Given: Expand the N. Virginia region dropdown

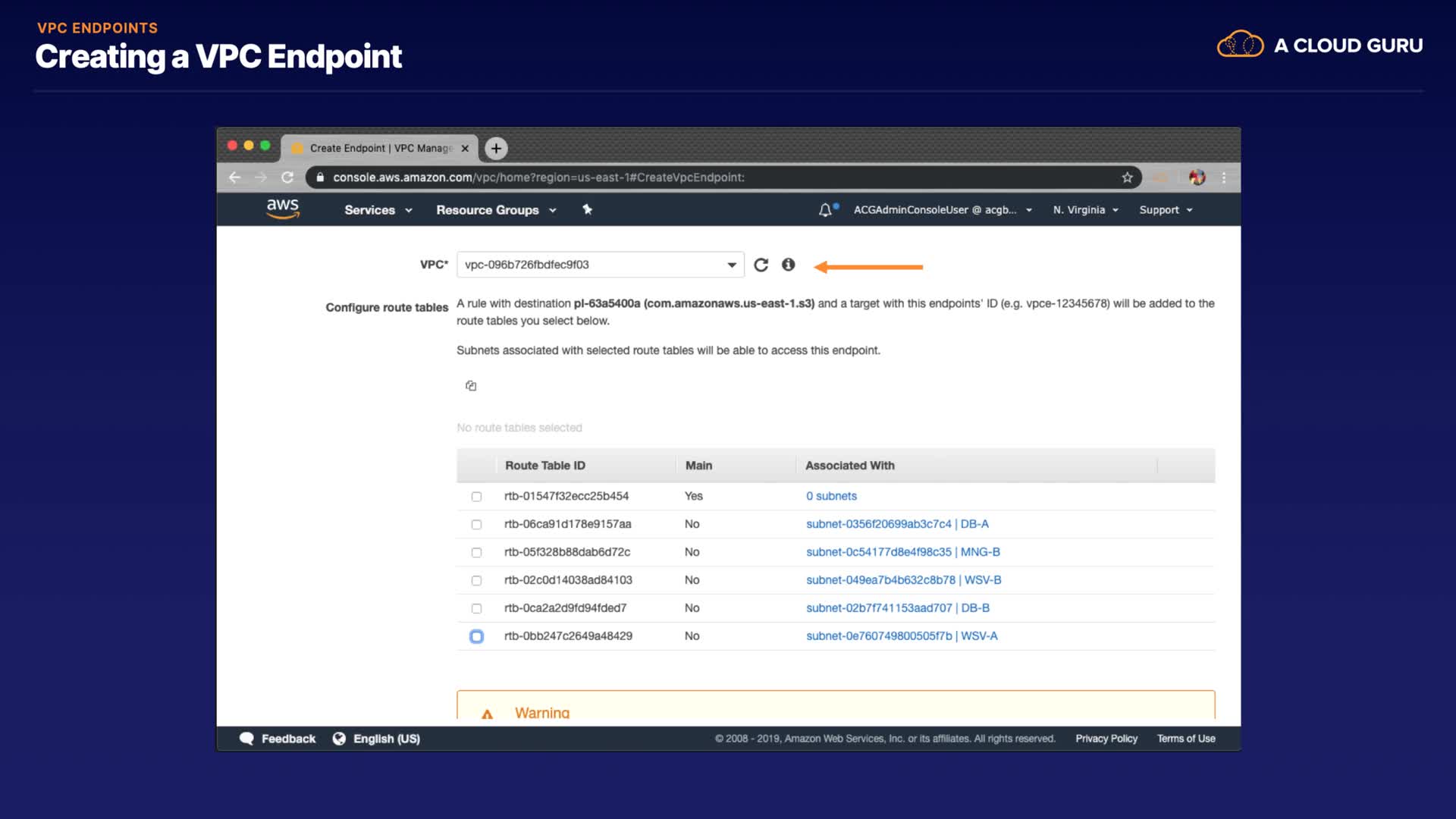Looking at the screenshot, I should coord(1085,210).
